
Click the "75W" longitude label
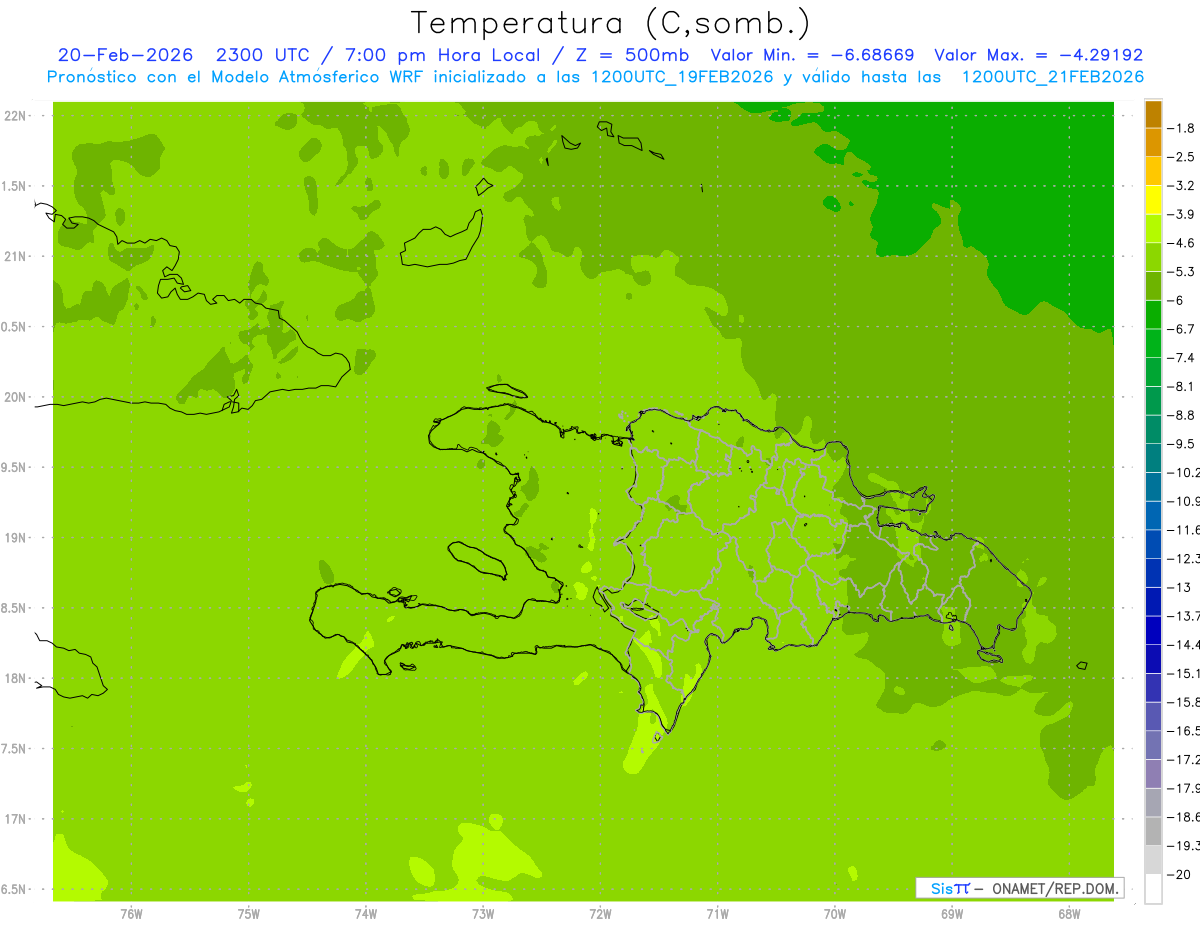[x=249, y=913]
